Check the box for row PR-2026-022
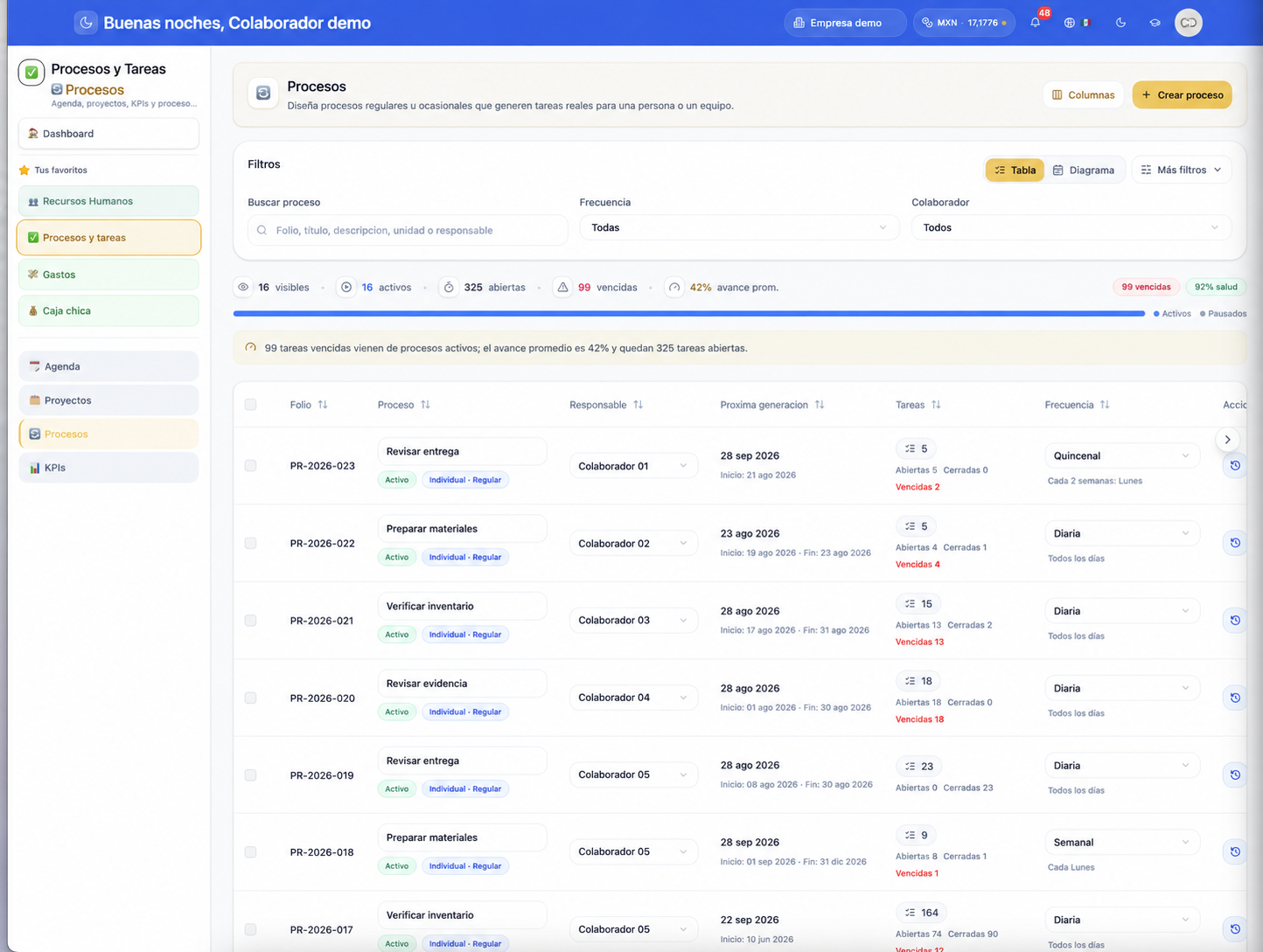This screenshot has height=952, width=1263. 251,543
